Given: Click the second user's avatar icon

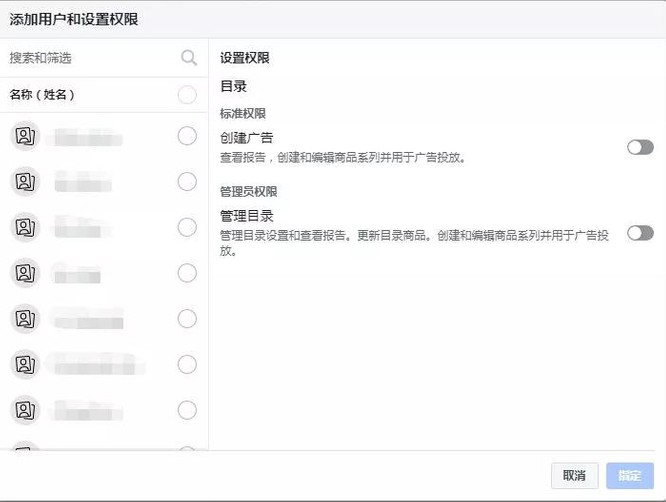Looking at the screenshot, I should (x=25, y=182).
